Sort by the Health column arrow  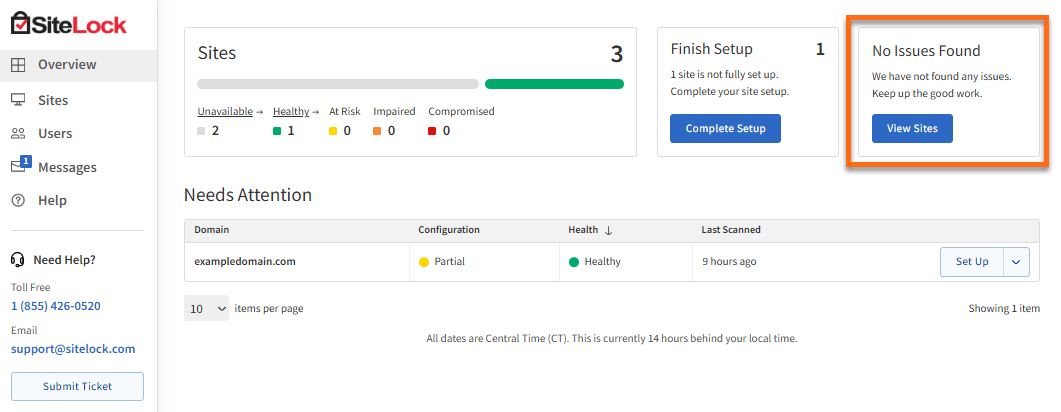point(608,230)
